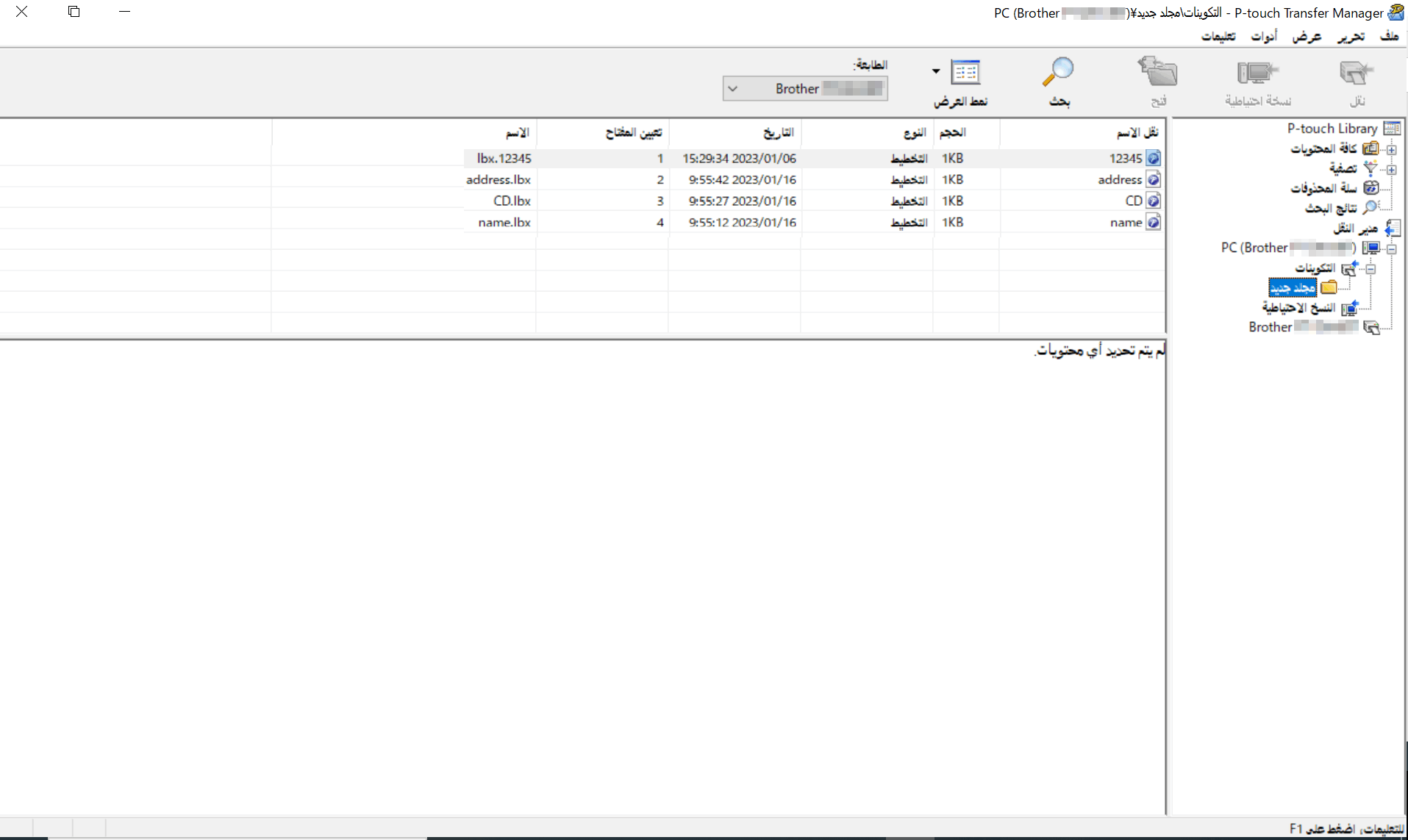Screen dimensions: 1408x840
Task: Open the File (ملف) menu
Action: [1389, 36]
